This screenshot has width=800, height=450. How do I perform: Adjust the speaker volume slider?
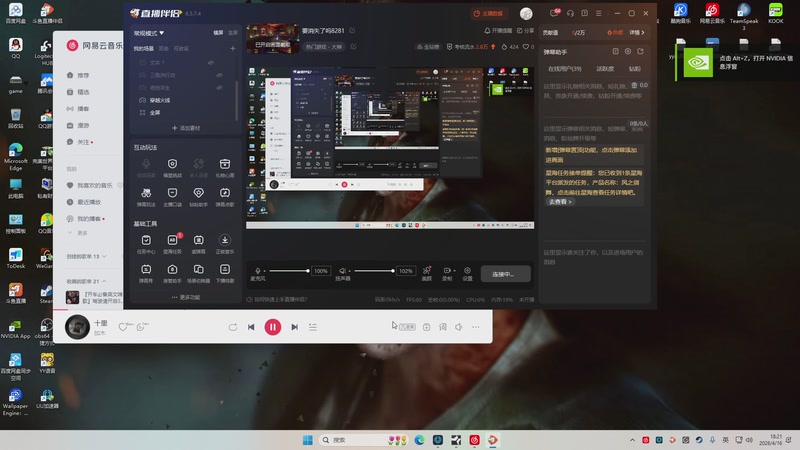[x=374, y=271]
